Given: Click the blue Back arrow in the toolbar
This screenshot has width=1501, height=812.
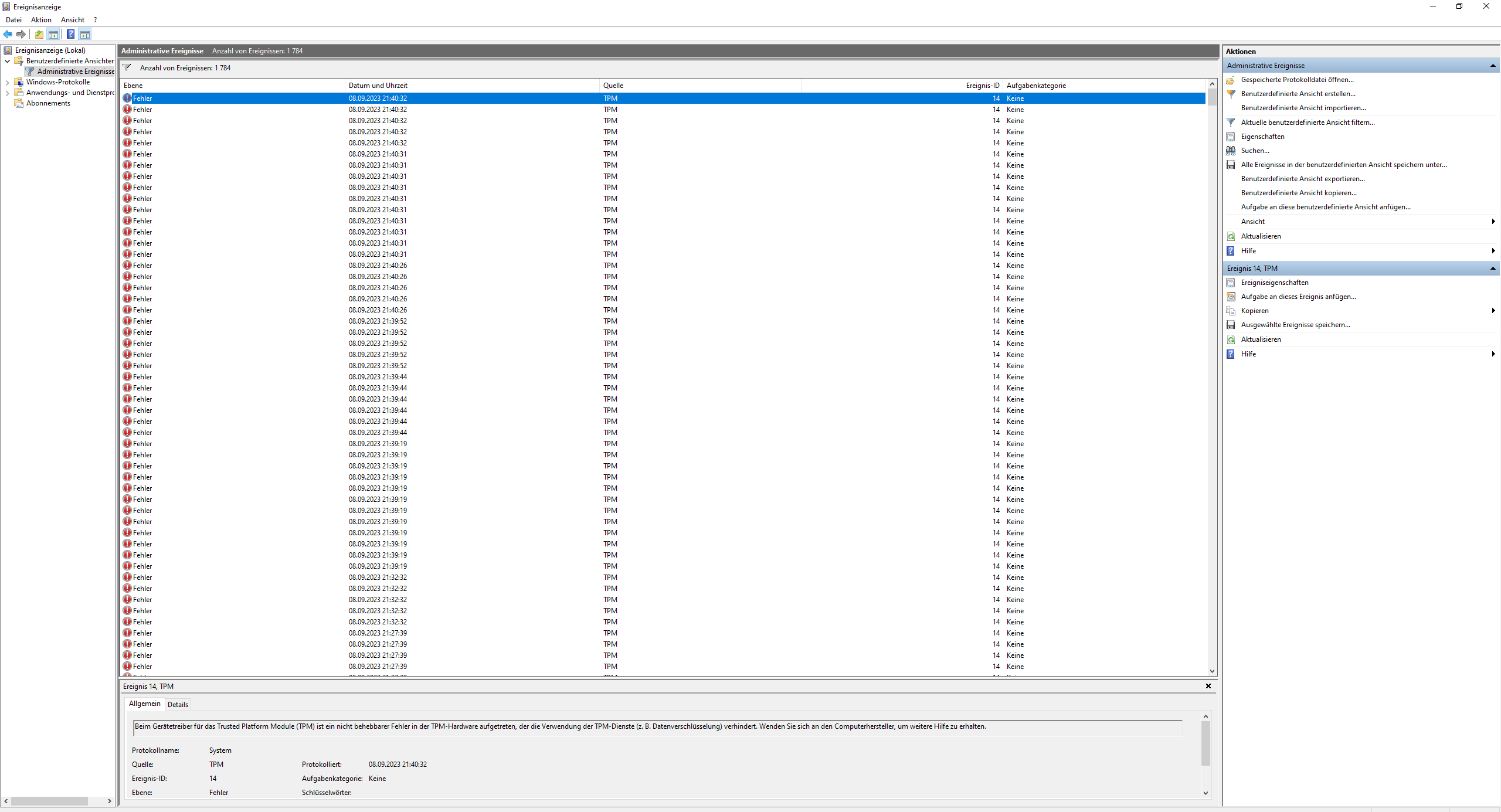Looking at the screenshot, I should 8,34.
